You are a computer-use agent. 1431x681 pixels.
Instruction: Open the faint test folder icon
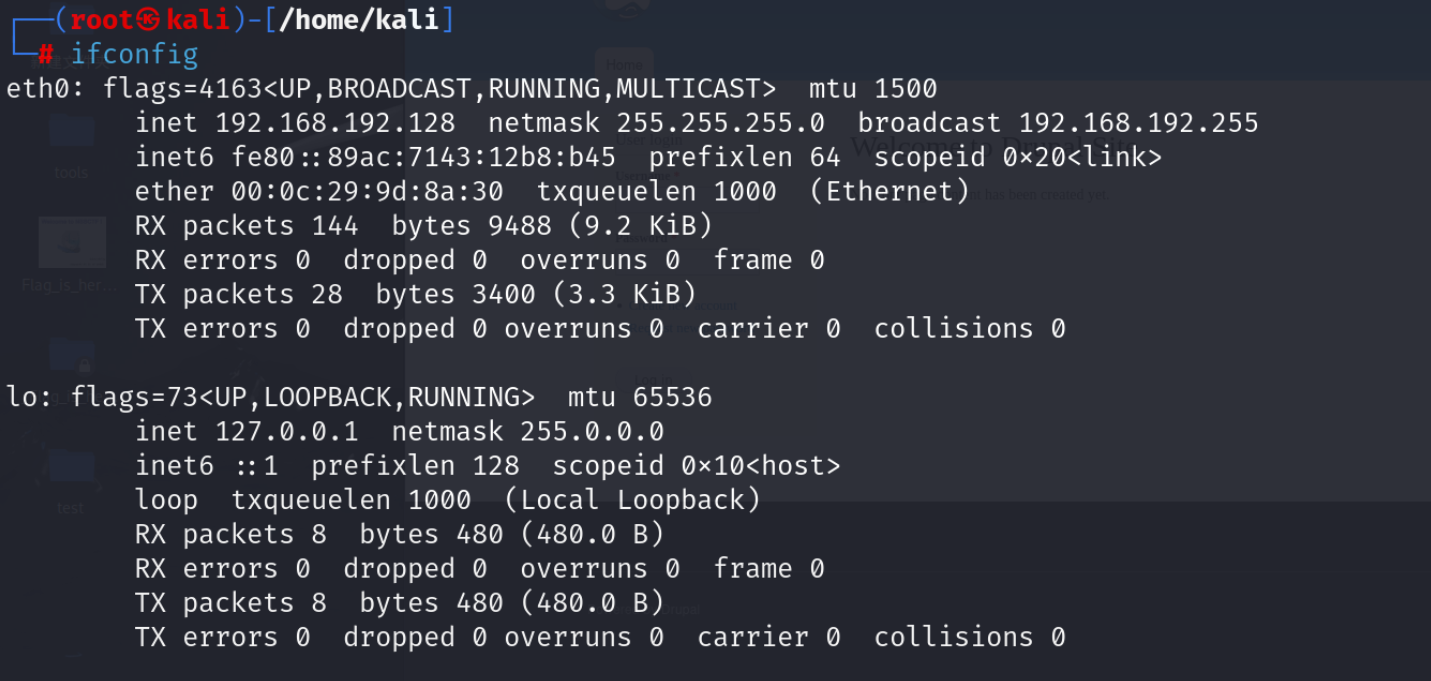pos(70,470)
